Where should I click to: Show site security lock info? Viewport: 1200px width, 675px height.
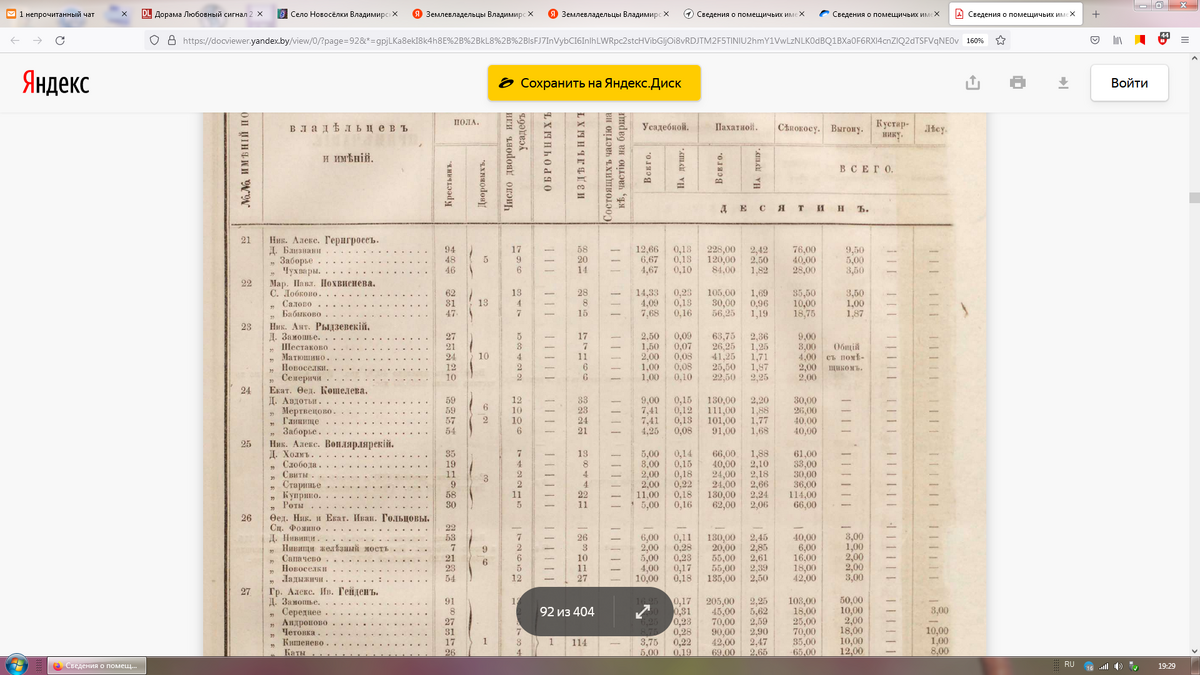[171, 41]
